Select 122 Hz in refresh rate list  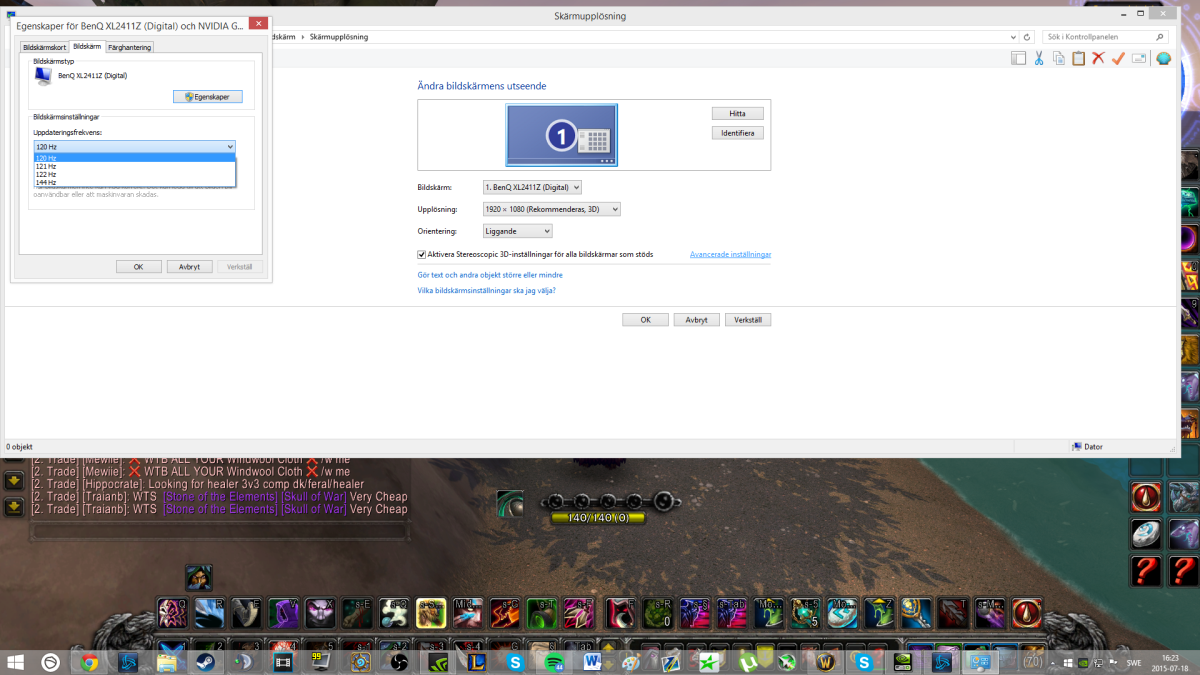coord(135,174)
